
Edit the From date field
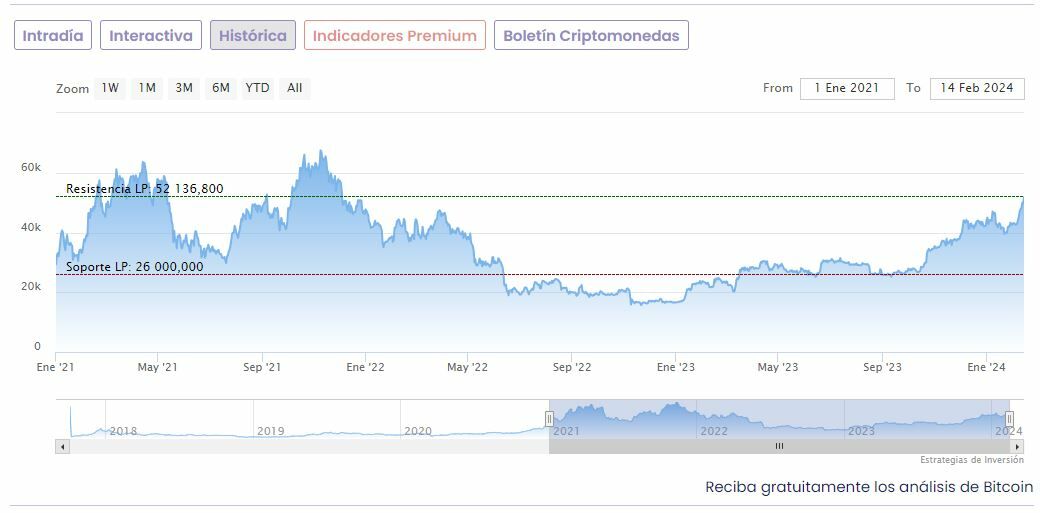(847, 88)
